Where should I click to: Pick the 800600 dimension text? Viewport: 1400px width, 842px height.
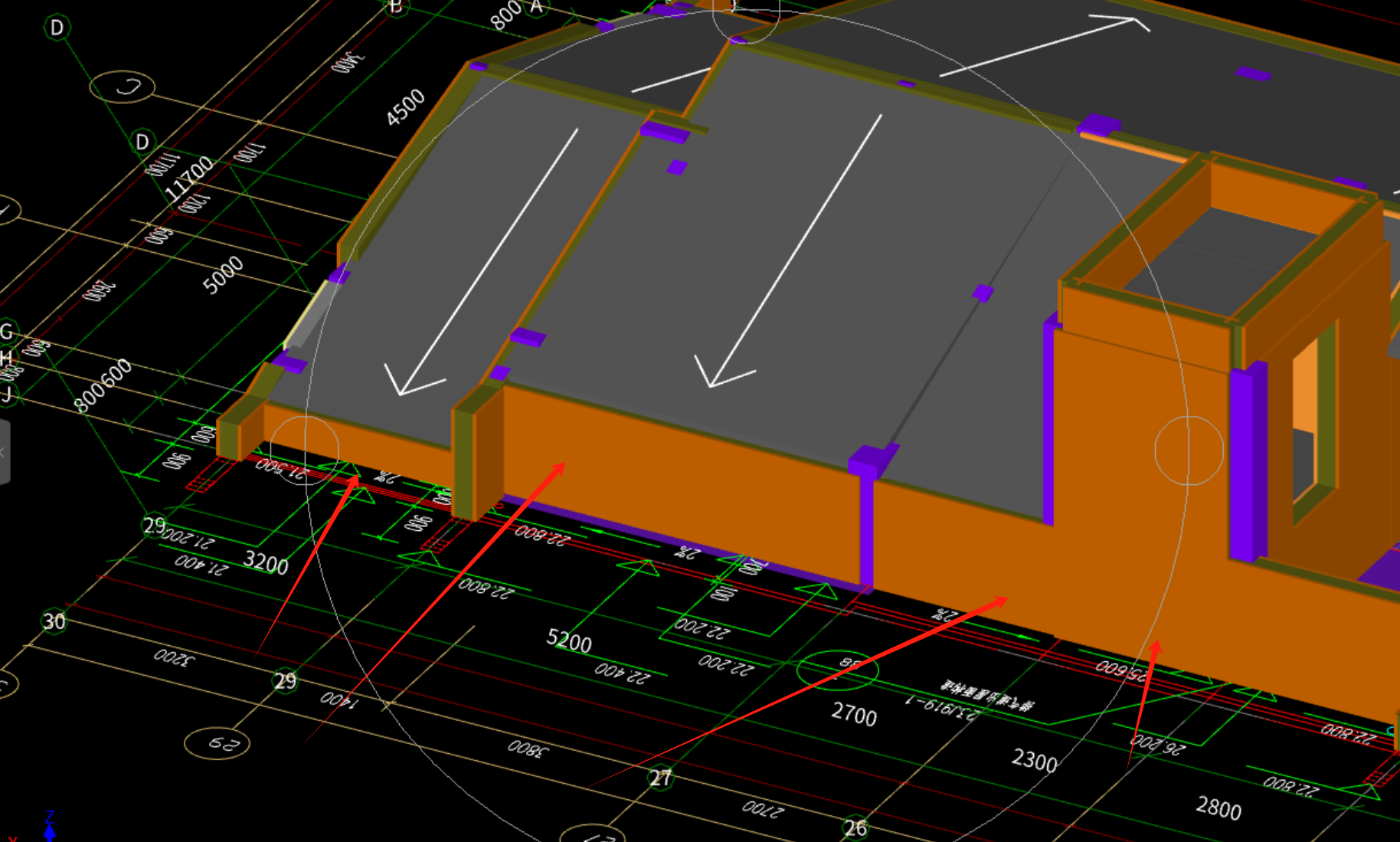click(x=103, y=385)
